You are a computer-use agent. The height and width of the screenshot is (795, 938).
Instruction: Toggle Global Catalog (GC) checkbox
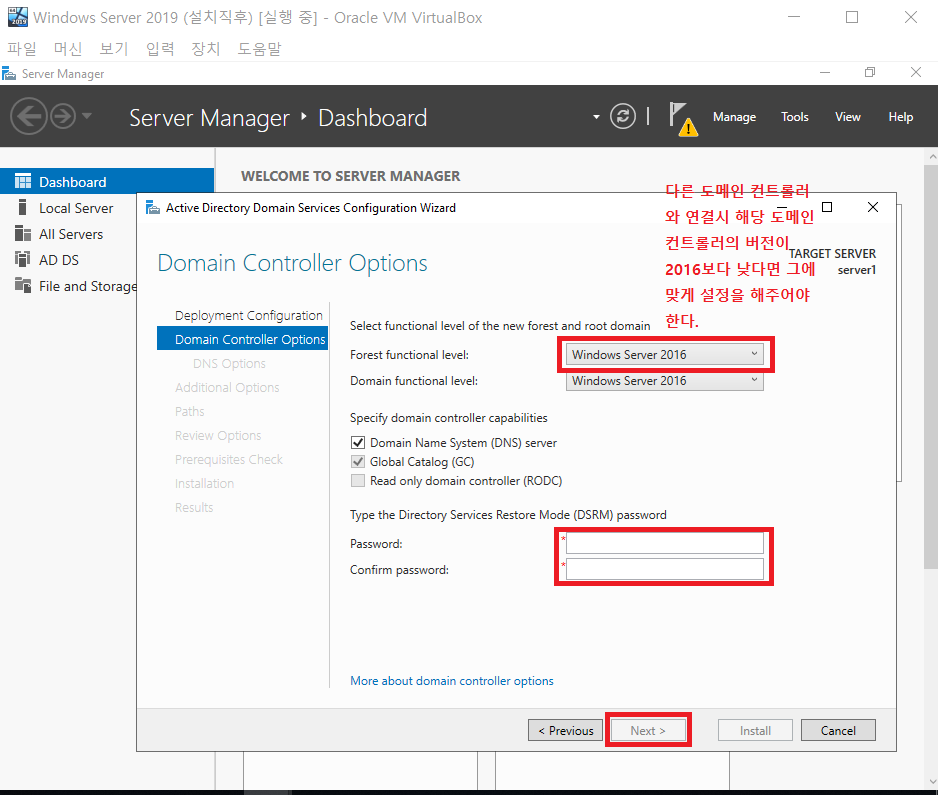358,462
